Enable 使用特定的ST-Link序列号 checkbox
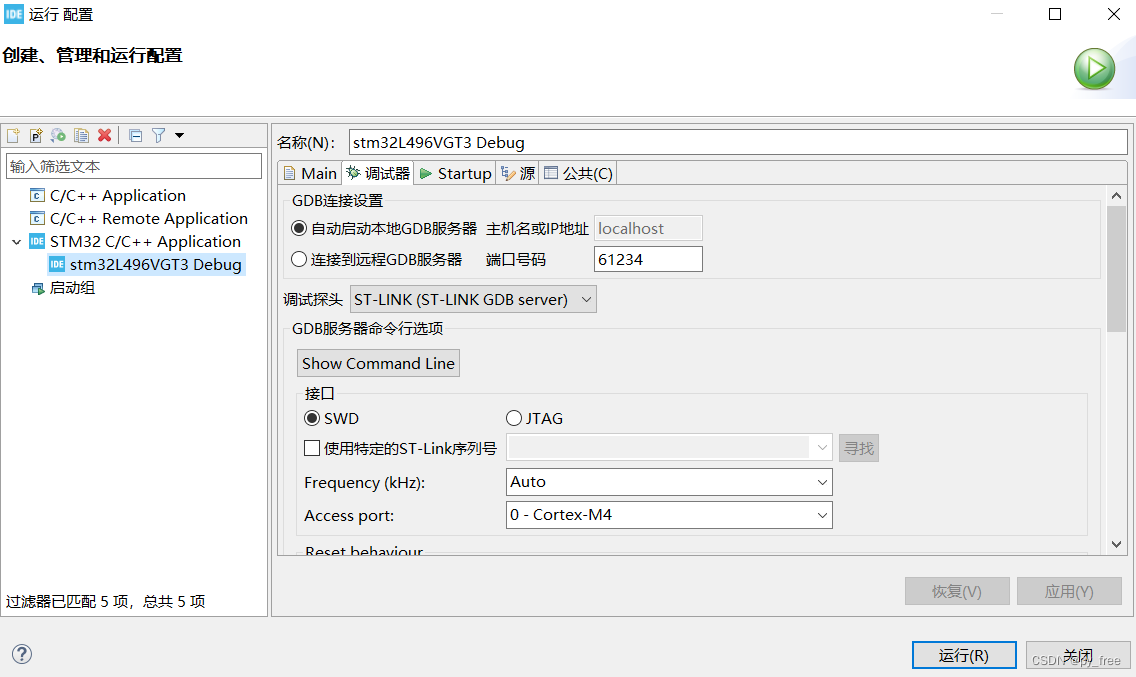This screenshot has height=677, width=1136. click(312, 449)
